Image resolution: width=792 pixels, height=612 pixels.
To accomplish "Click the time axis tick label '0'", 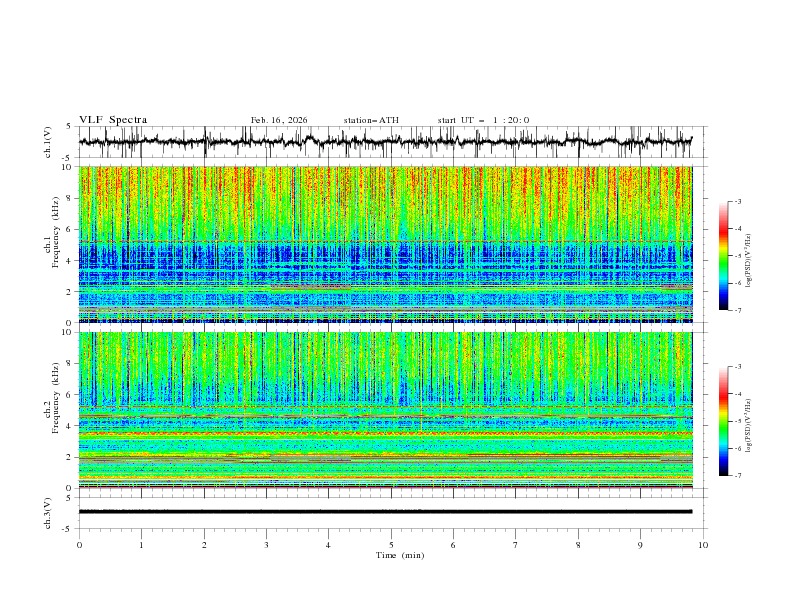I will click(79, 545).
